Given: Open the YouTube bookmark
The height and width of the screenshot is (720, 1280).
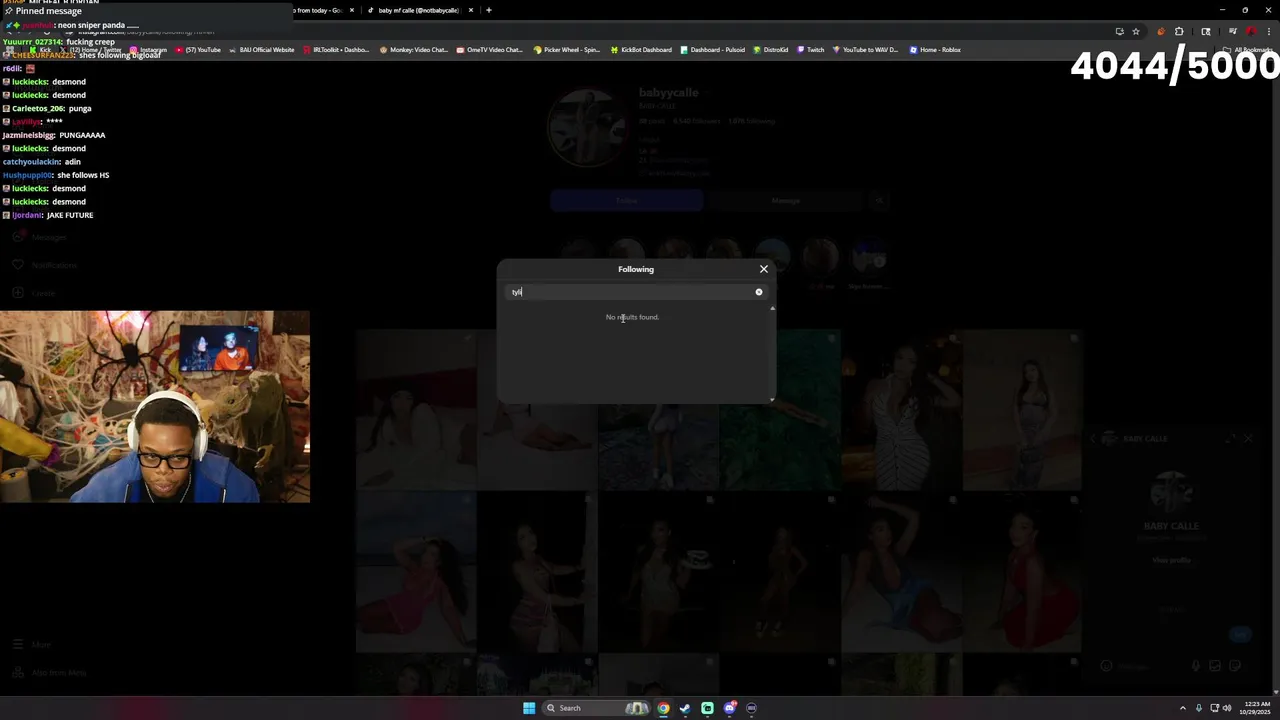Looking at the screenshot, I should click(x=198, y=50).
